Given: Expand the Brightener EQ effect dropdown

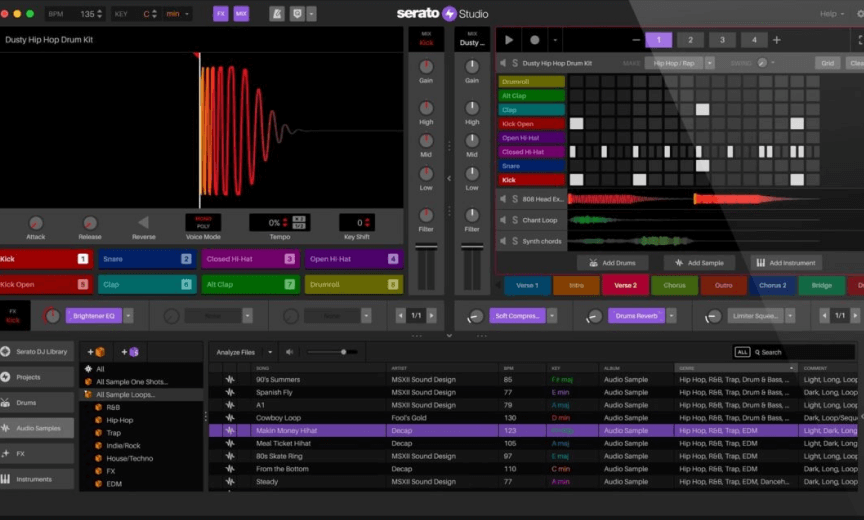Looking at the screenshot, I should coord(129,316).
